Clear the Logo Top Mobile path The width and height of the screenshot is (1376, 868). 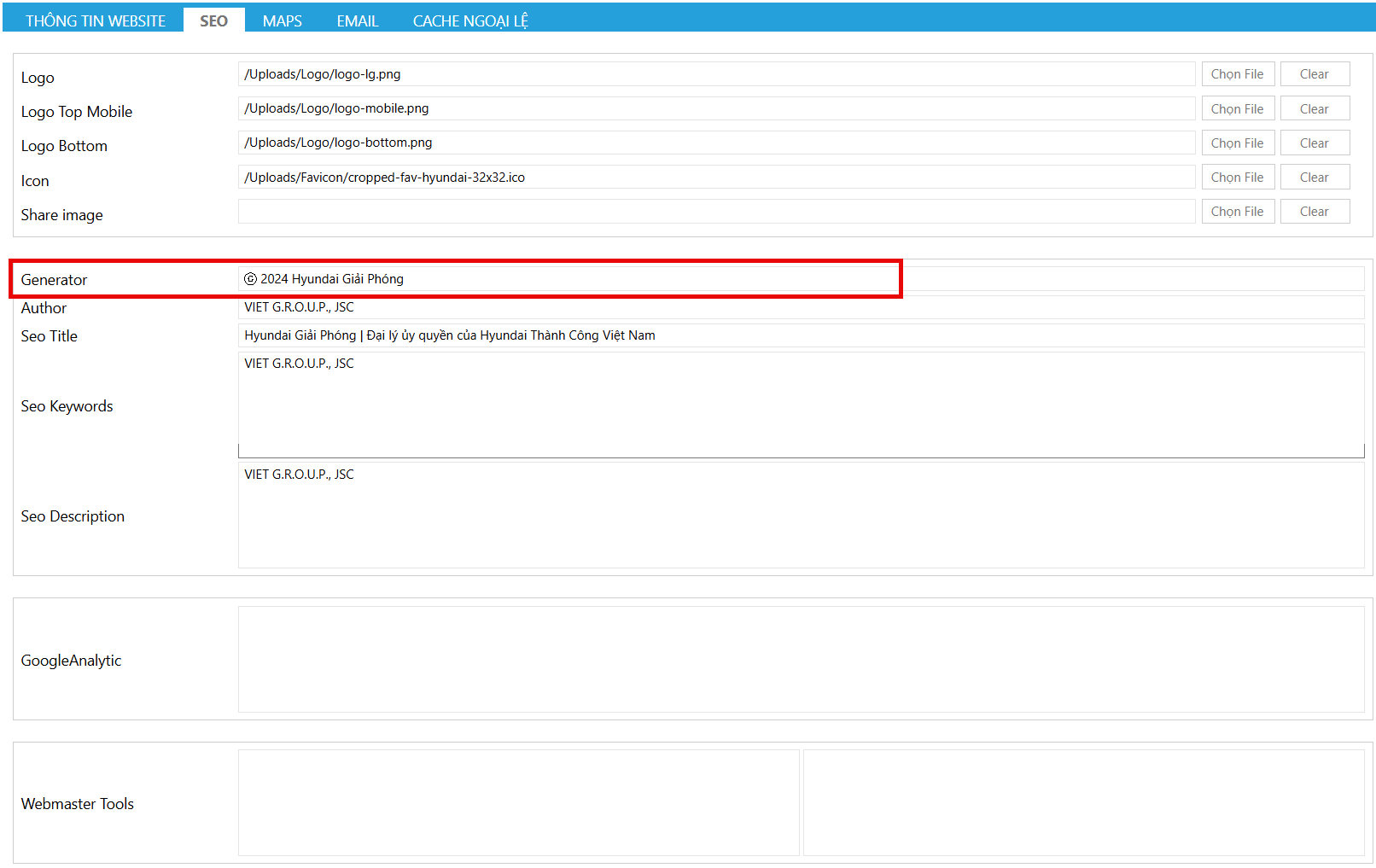[1314, 108]
